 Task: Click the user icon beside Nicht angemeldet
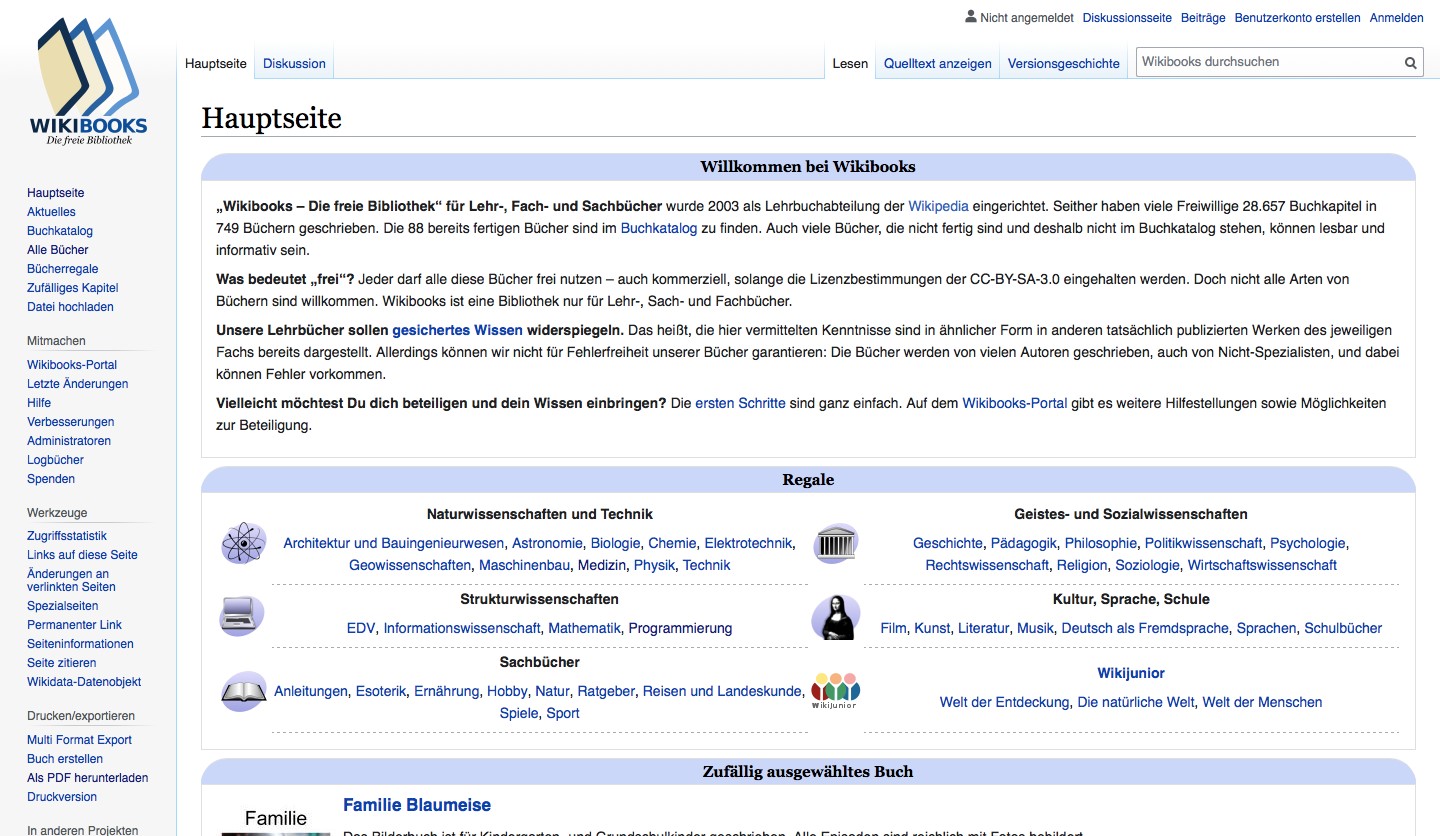(x=970, y=17)
